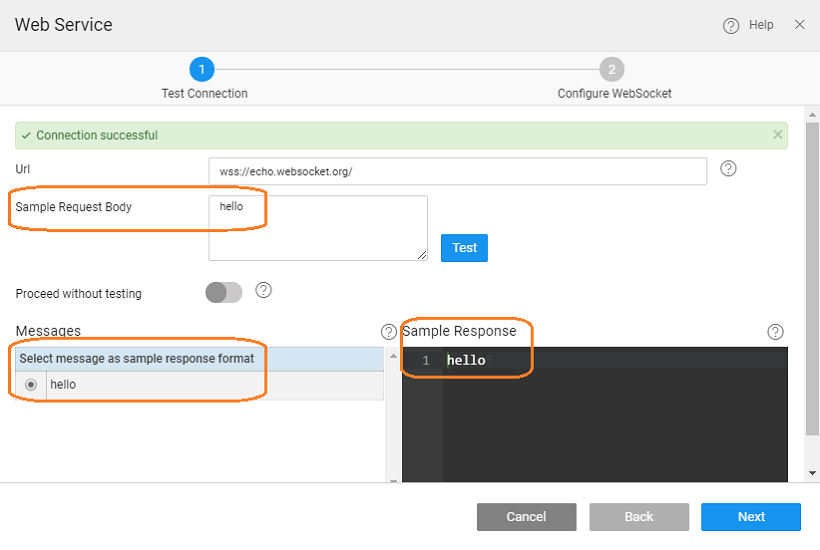Click the Next button

point(750,517)
